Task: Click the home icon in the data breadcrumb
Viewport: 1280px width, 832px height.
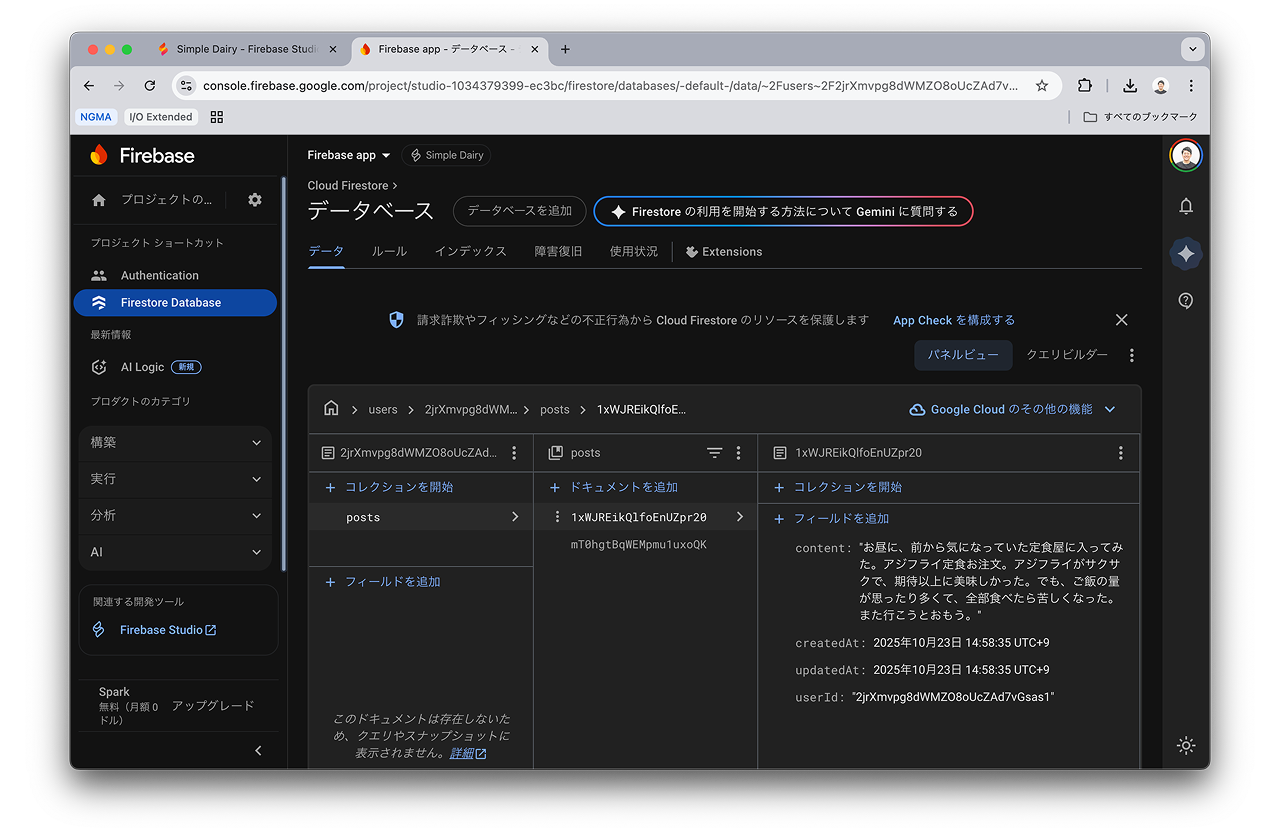Action: click(x=331, y=408)
